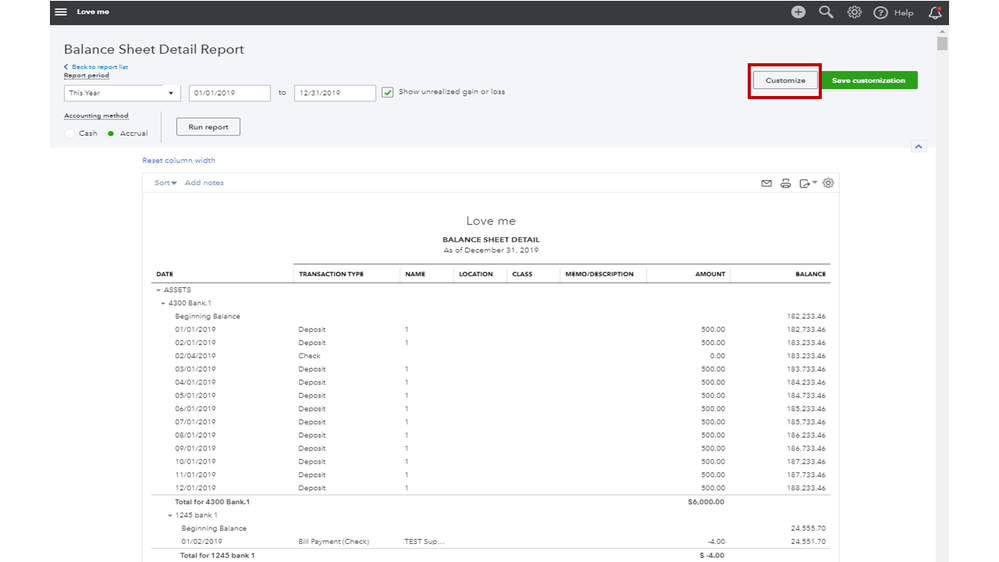999x562 pixels.
Task: Click the notifications bell icon
Action: point(935,12)
